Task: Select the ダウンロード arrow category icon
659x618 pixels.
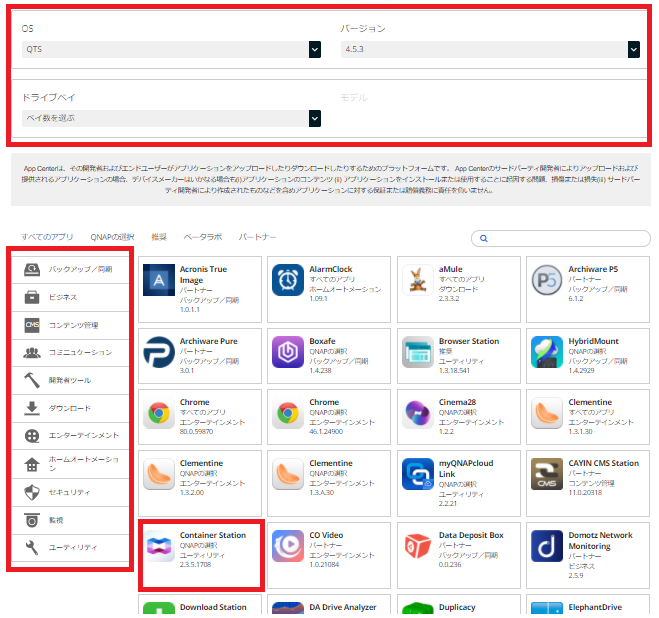Action: click(x=32, y=408)
